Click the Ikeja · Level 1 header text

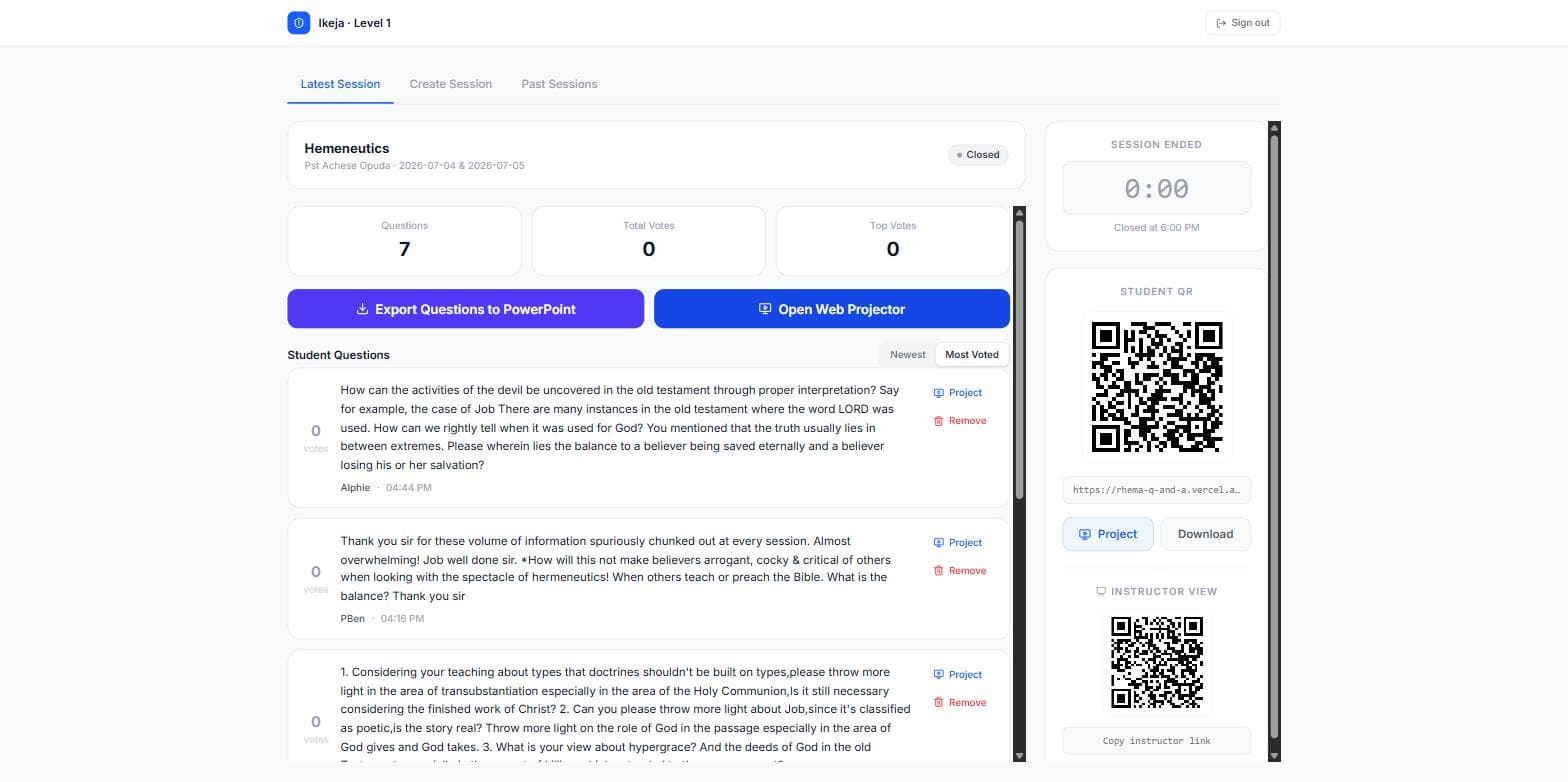point(354,23)
